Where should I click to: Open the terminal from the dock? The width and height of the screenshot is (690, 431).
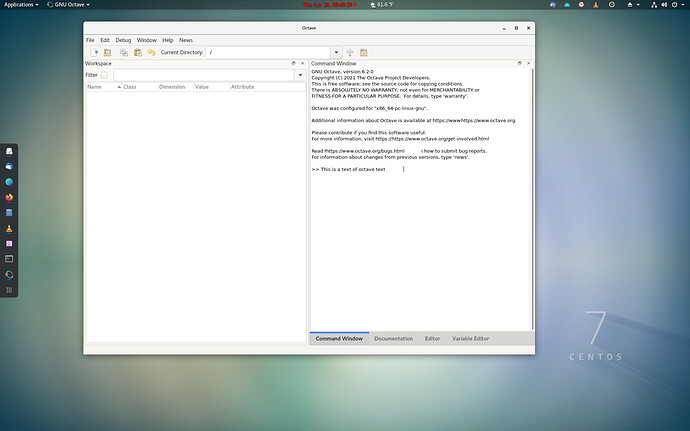9,259
